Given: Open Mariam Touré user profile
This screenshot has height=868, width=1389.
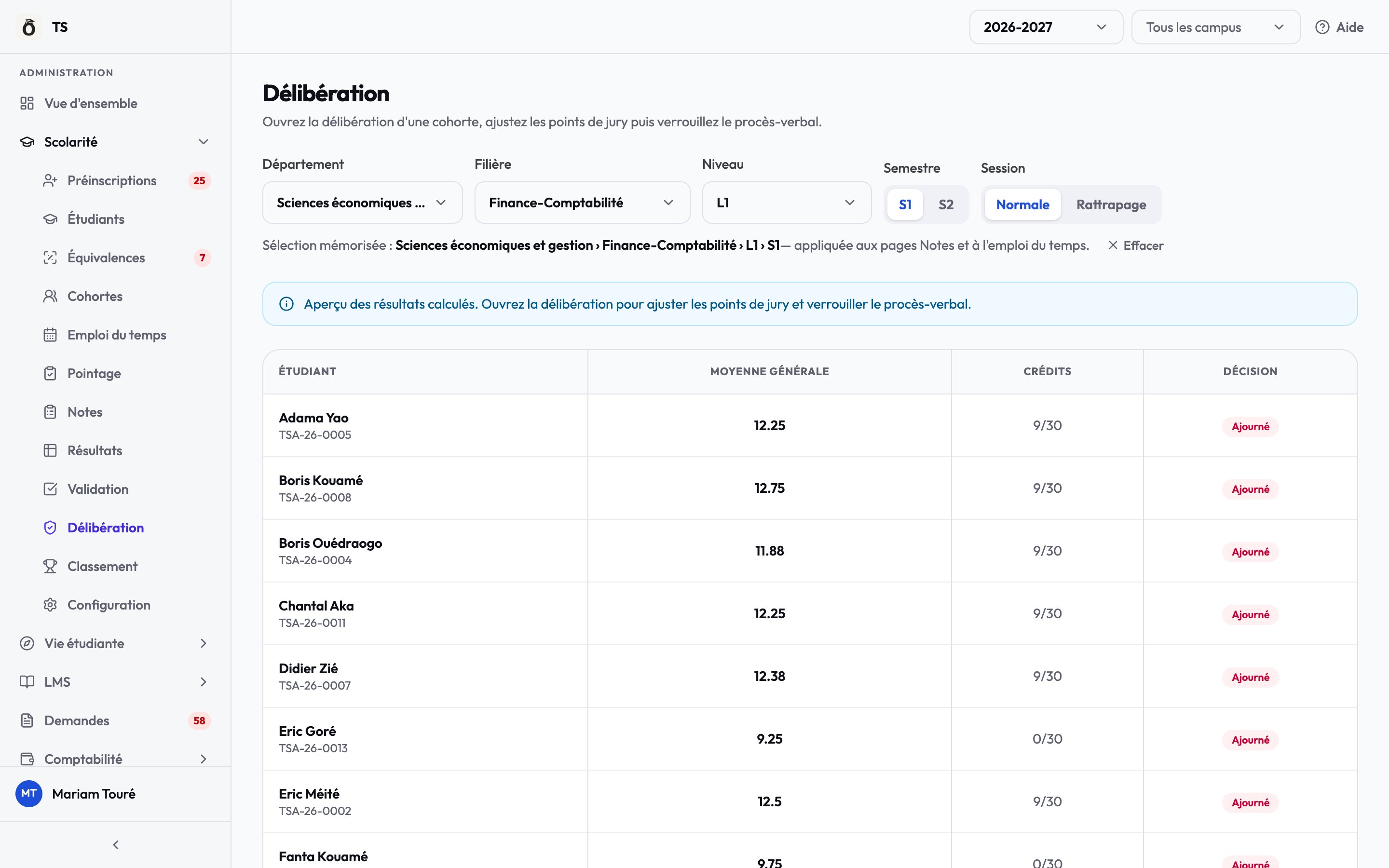Looking at the screenshot, I should point(116,794).
